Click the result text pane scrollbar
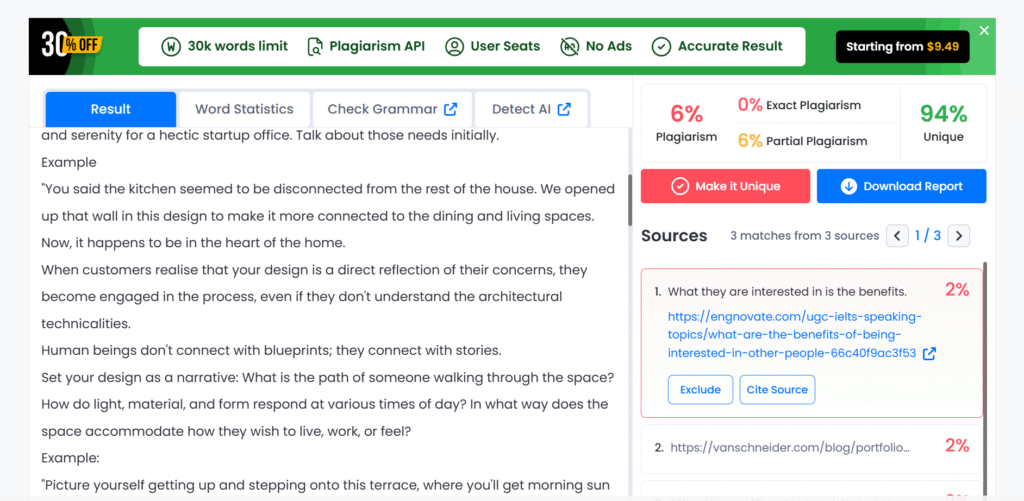 pos(630,200)
